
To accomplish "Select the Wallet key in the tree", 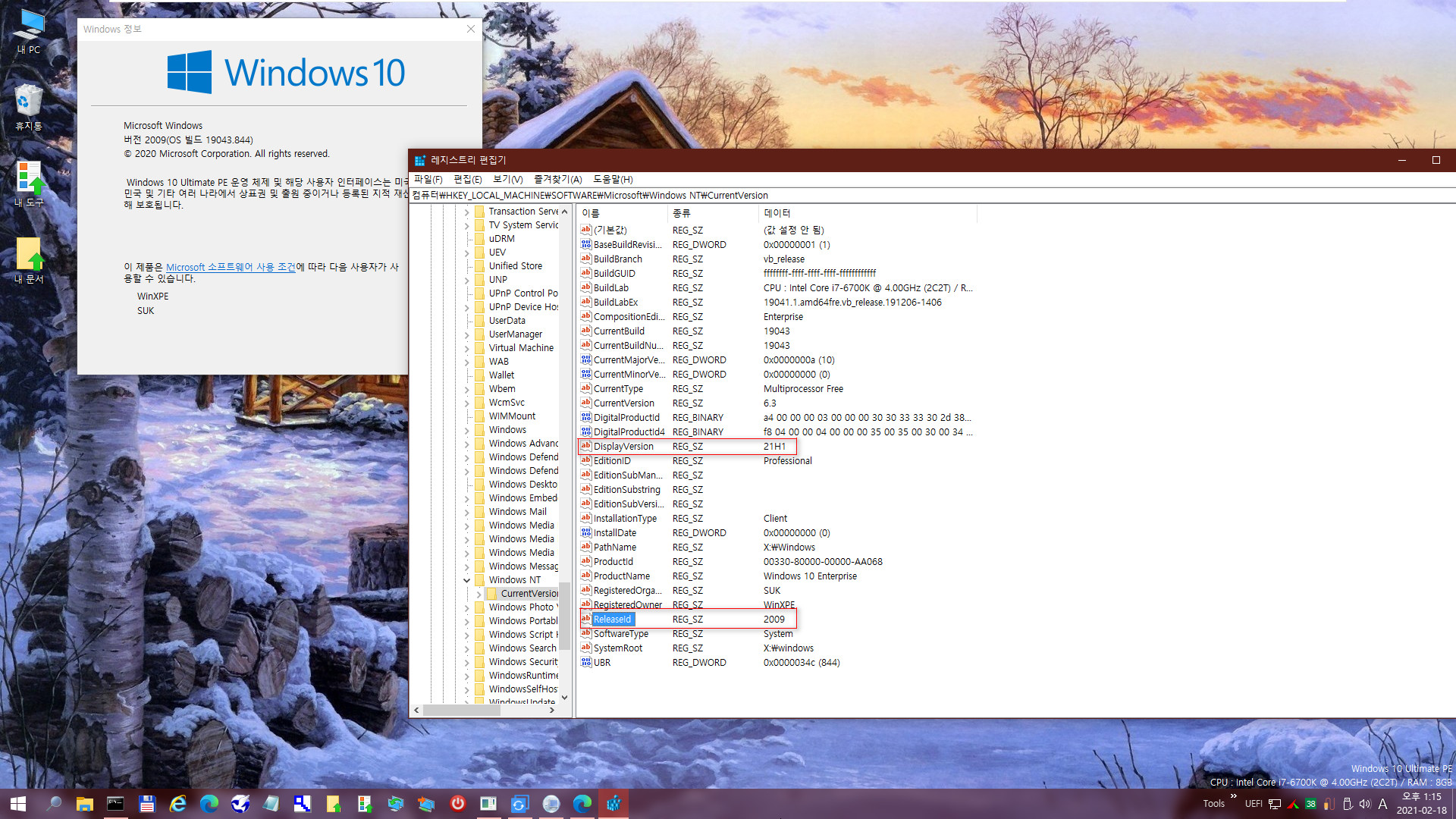I will coord(501,375).
